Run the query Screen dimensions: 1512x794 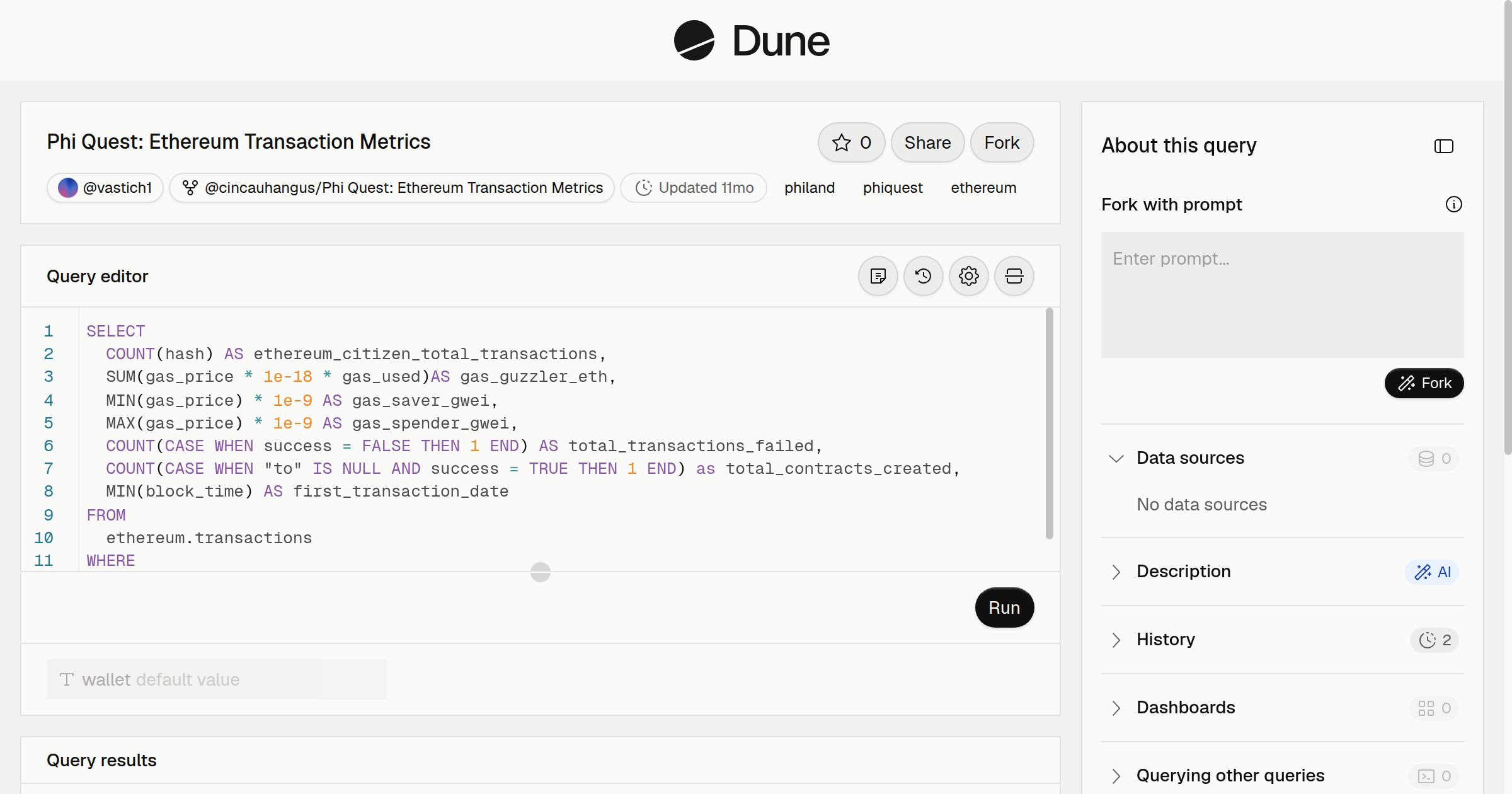coord(1004,607)
